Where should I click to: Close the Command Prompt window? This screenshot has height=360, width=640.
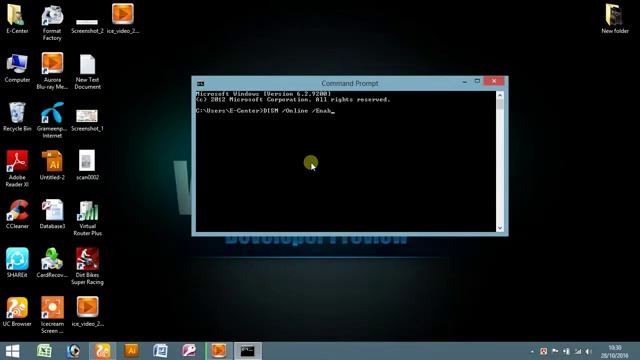[494, 81]
